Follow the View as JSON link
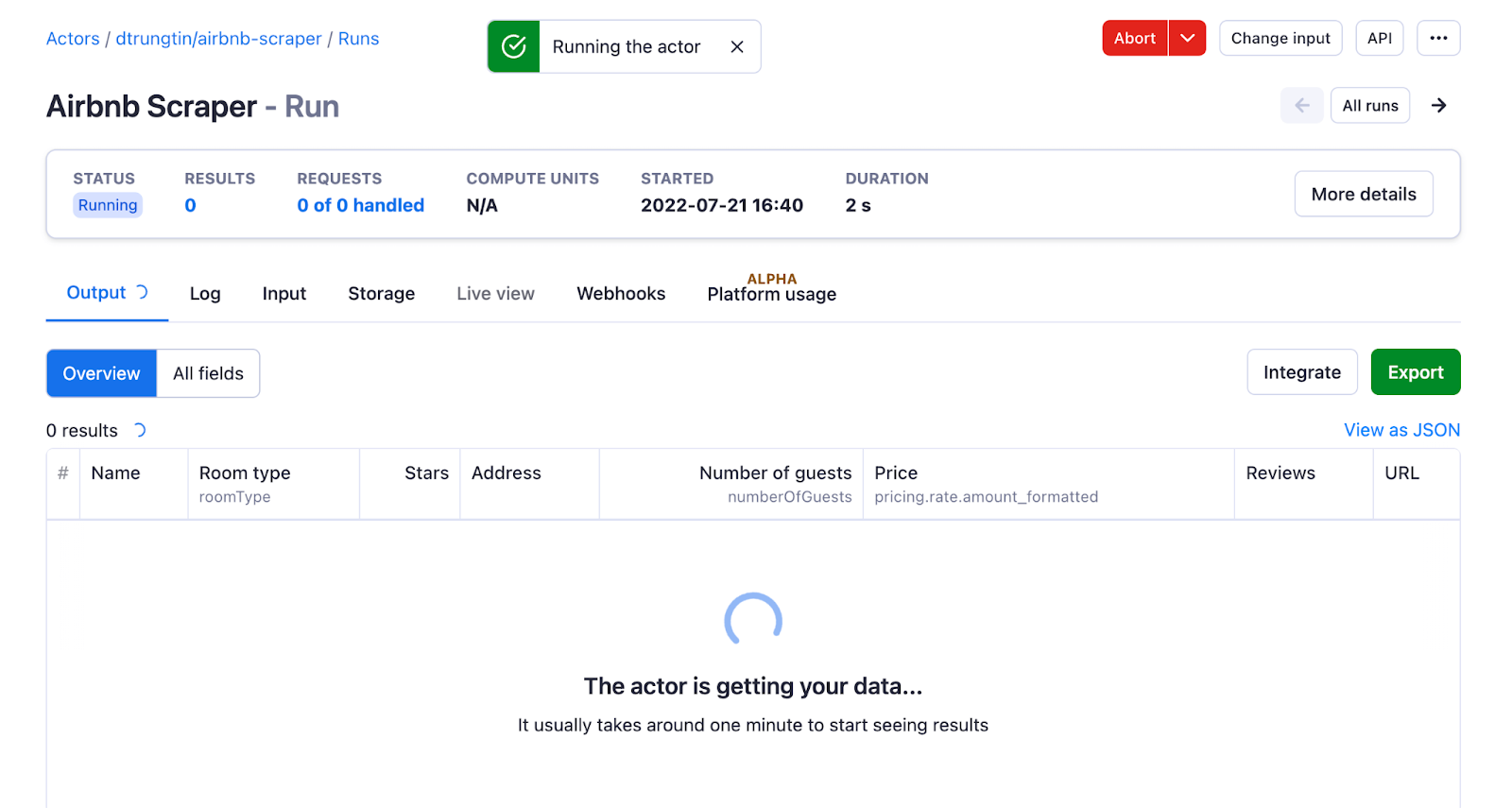The height and width of the screenshot is (808, 1512). click(x=1402, y=430)
